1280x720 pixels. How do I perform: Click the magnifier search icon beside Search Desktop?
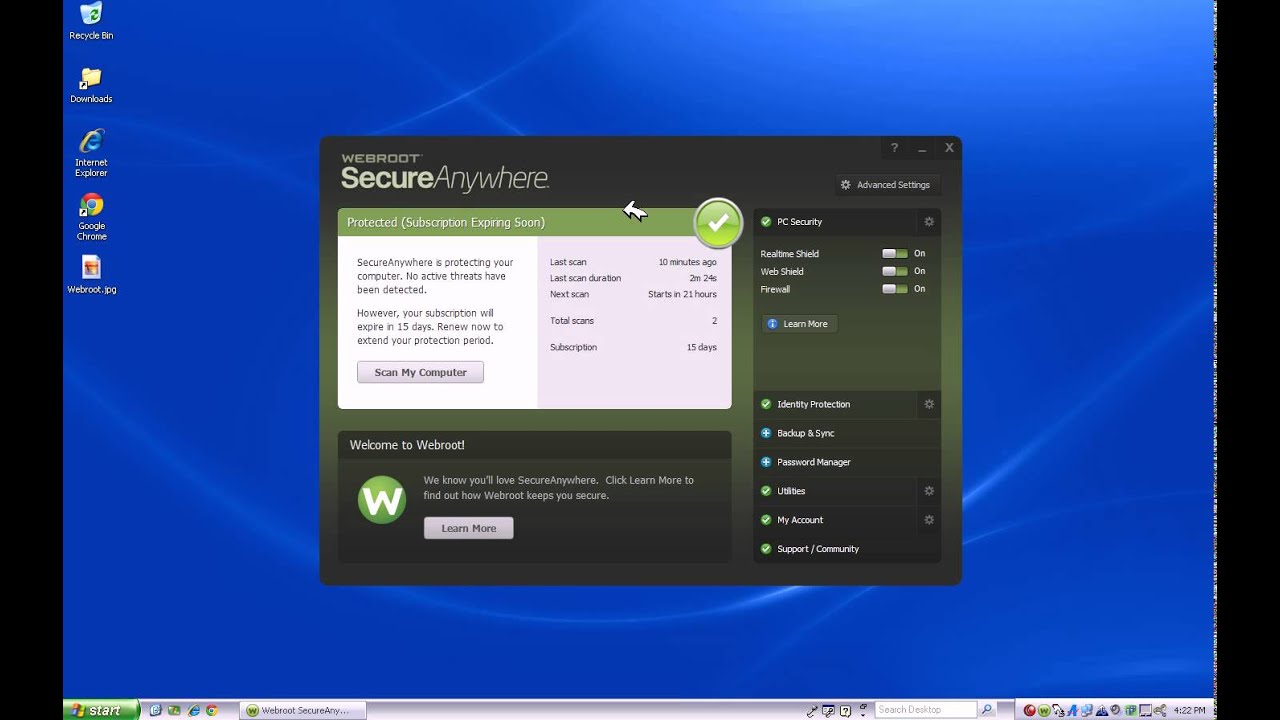click(987, 710)
